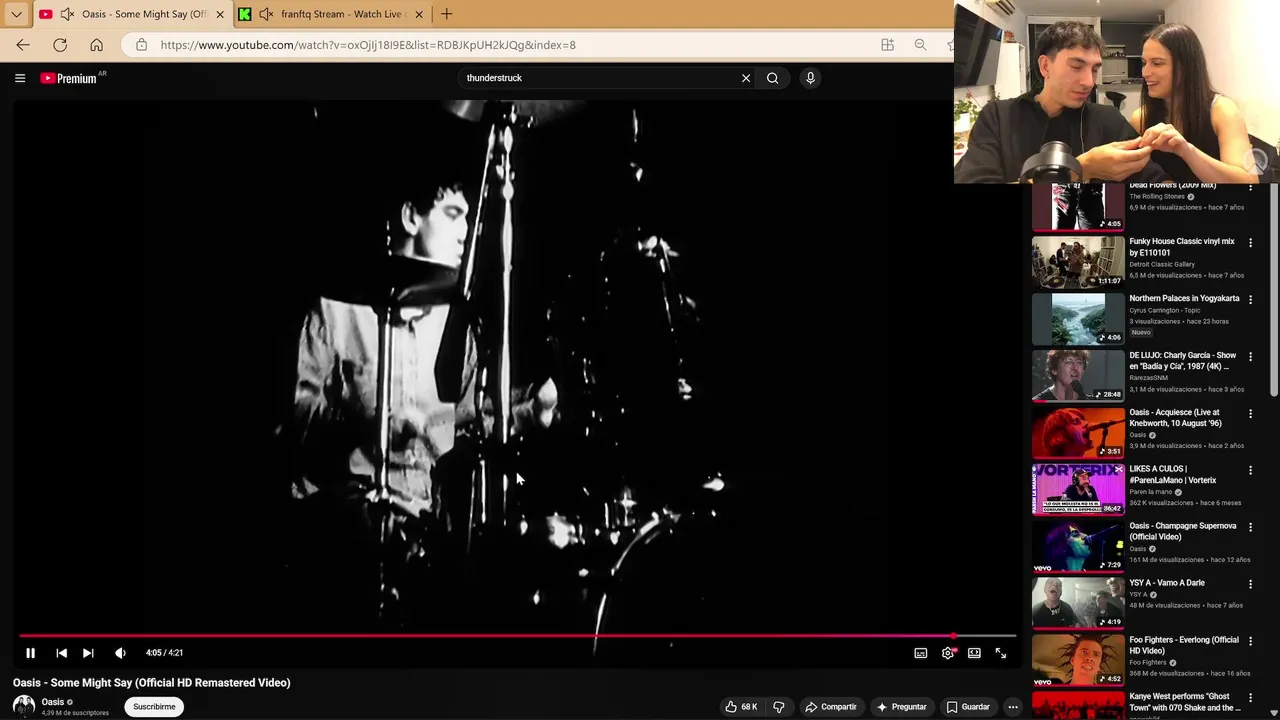Click the video progress bar

coord(517,635)
